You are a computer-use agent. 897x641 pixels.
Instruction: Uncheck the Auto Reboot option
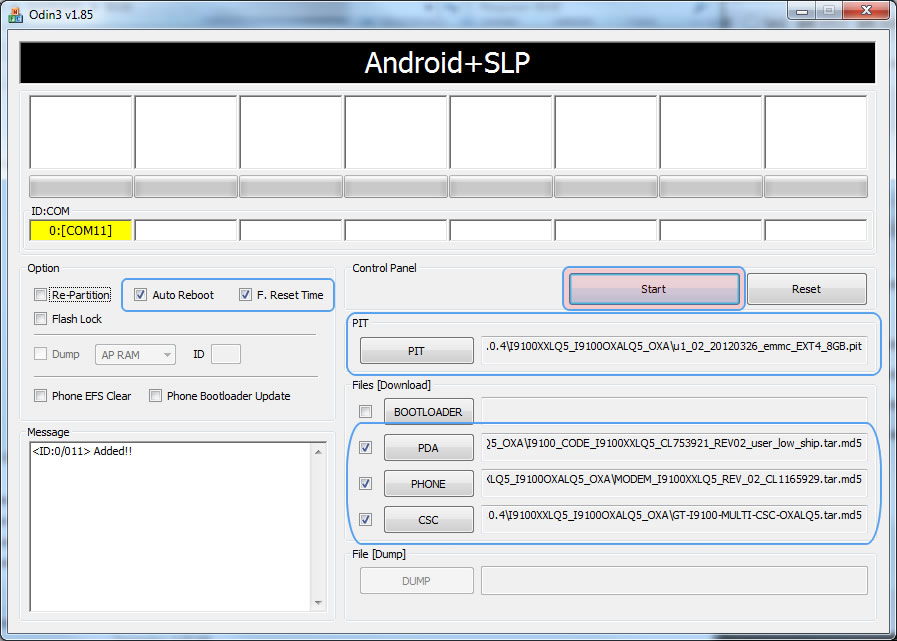click(140, 295)
